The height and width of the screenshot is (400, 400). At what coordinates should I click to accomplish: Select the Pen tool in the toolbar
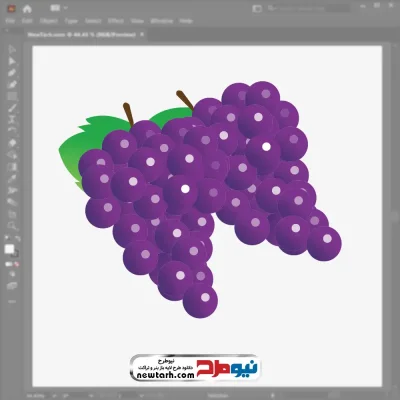pyautogui.click(x=12, y=73)
